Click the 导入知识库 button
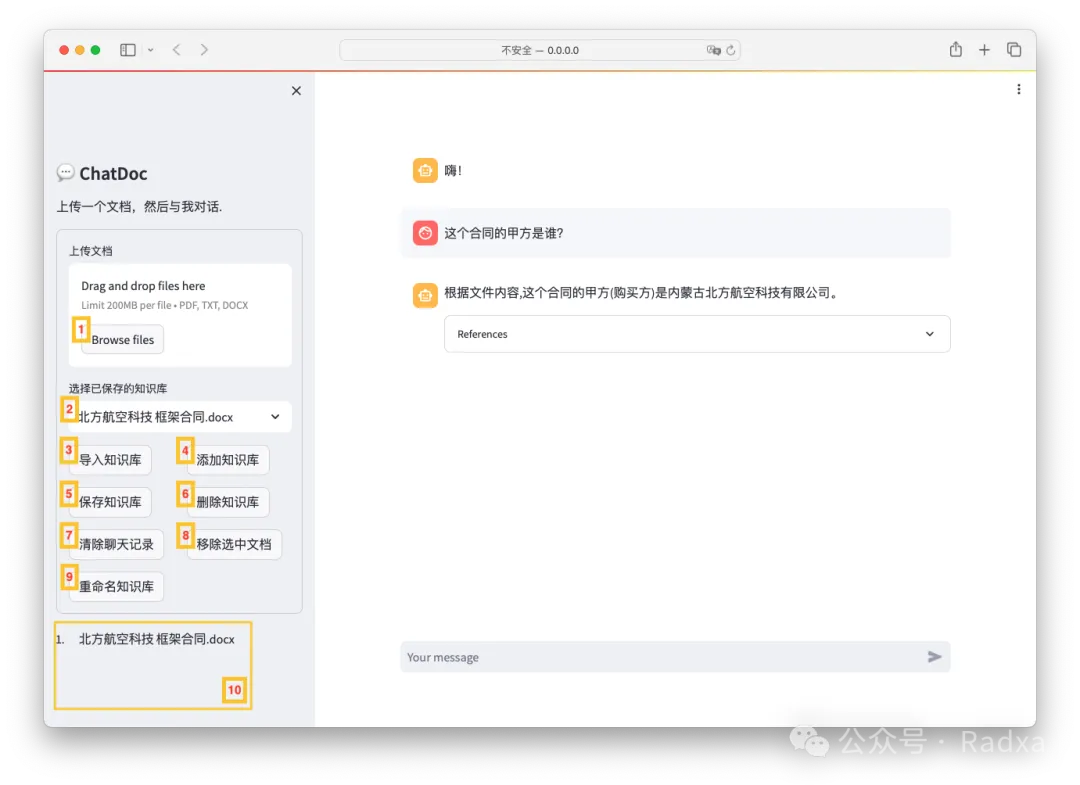The image size is (1080, 785). click(110, 460)
